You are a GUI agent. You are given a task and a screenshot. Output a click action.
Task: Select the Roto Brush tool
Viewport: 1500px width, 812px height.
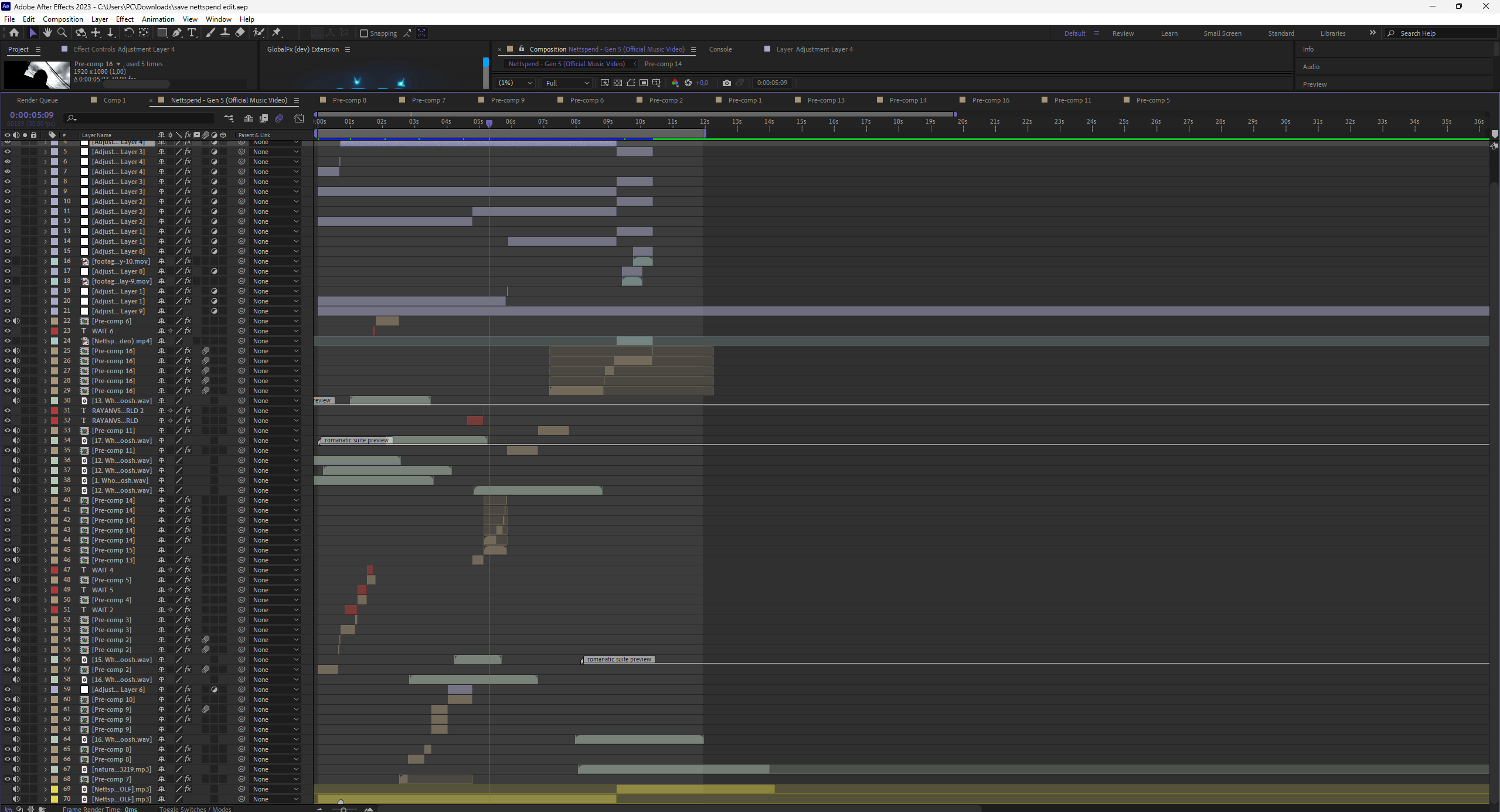pos(258,33)
